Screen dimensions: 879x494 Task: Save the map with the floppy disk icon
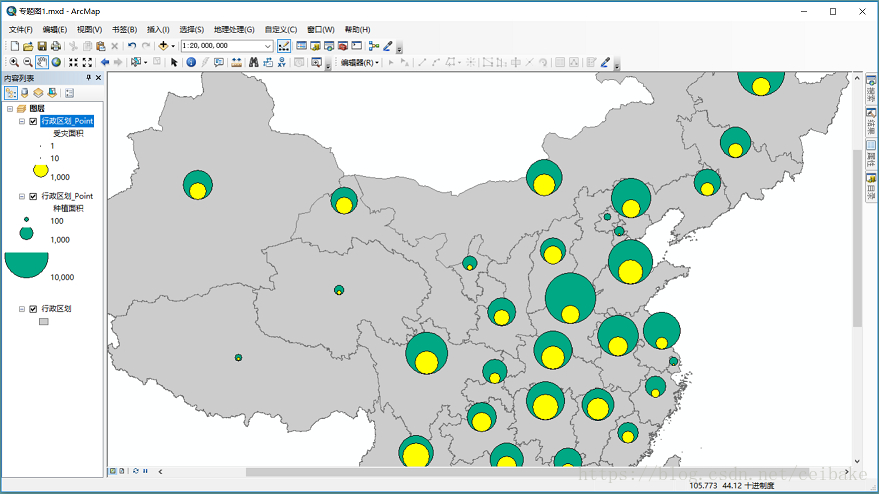point(42,46)
